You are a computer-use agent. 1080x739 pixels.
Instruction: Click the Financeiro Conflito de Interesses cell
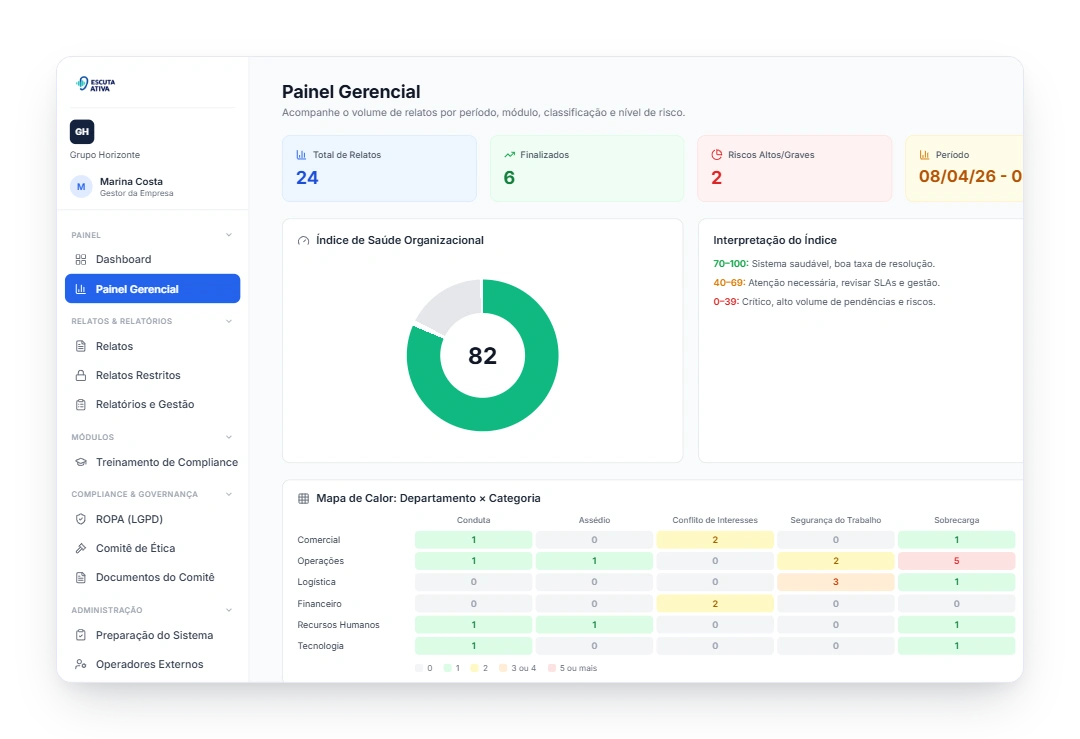715,604
